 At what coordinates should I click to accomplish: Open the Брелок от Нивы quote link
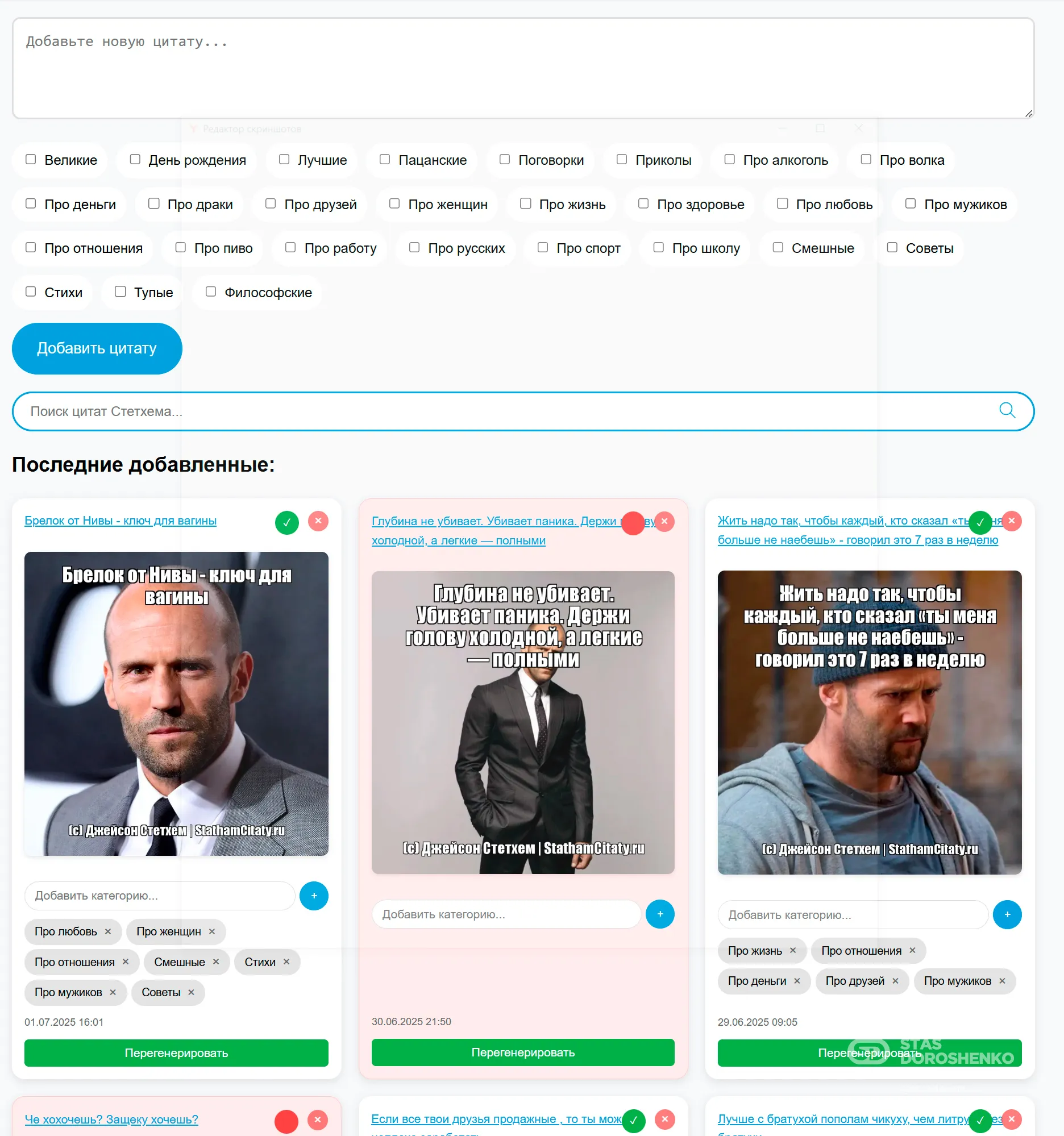pos(120,521)
